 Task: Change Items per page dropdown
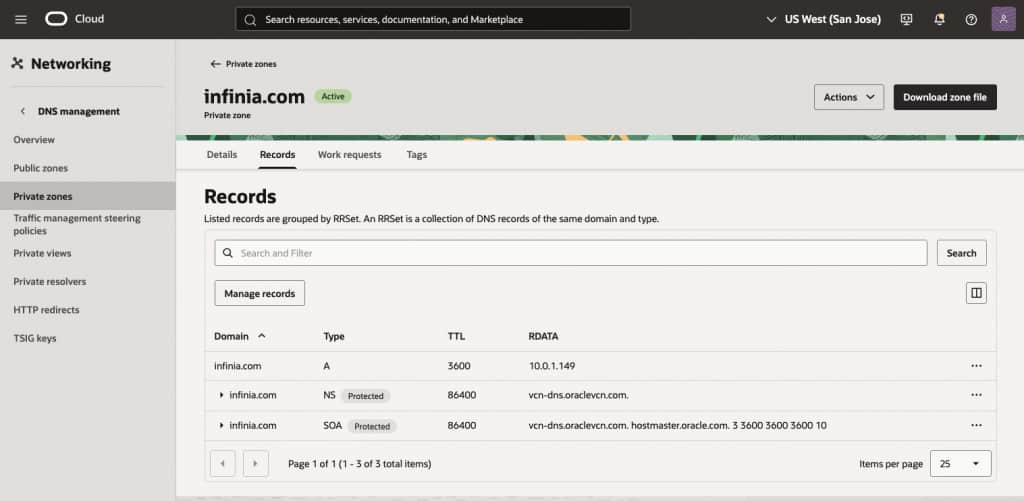(x=960, y=464)
